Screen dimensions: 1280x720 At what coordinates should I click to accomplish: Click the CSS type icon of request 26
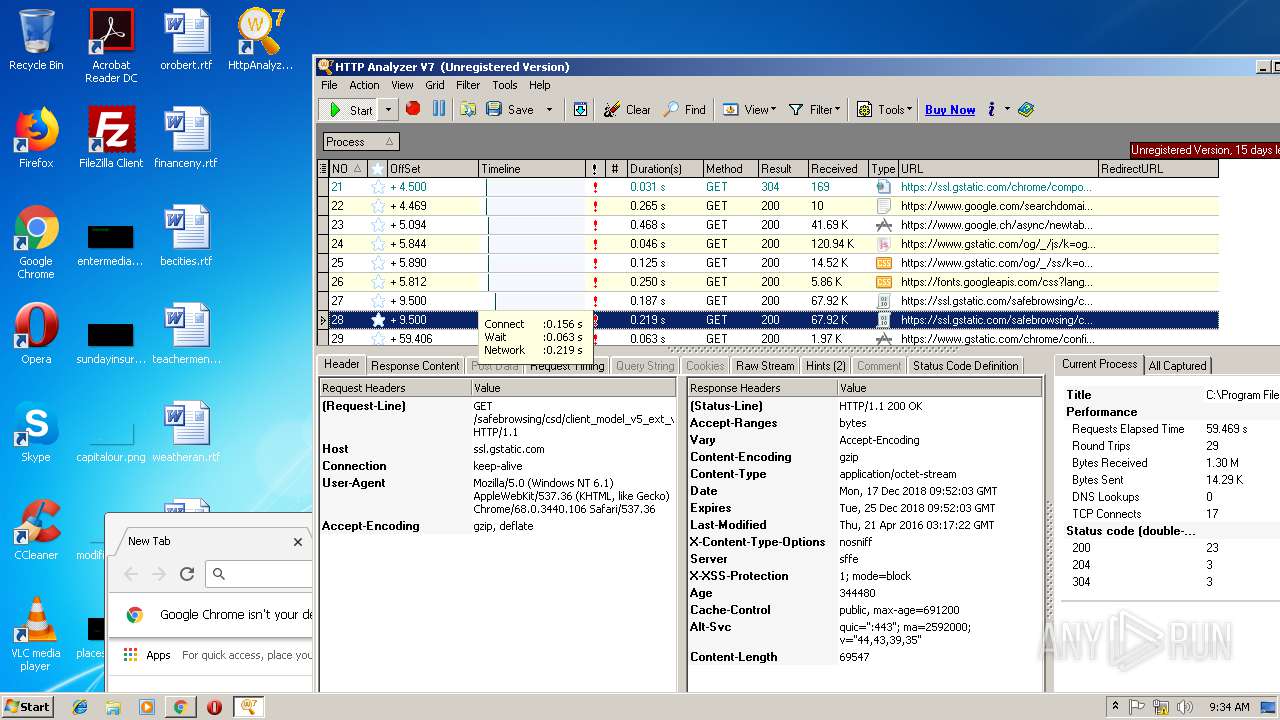click(x=883, y=282)
